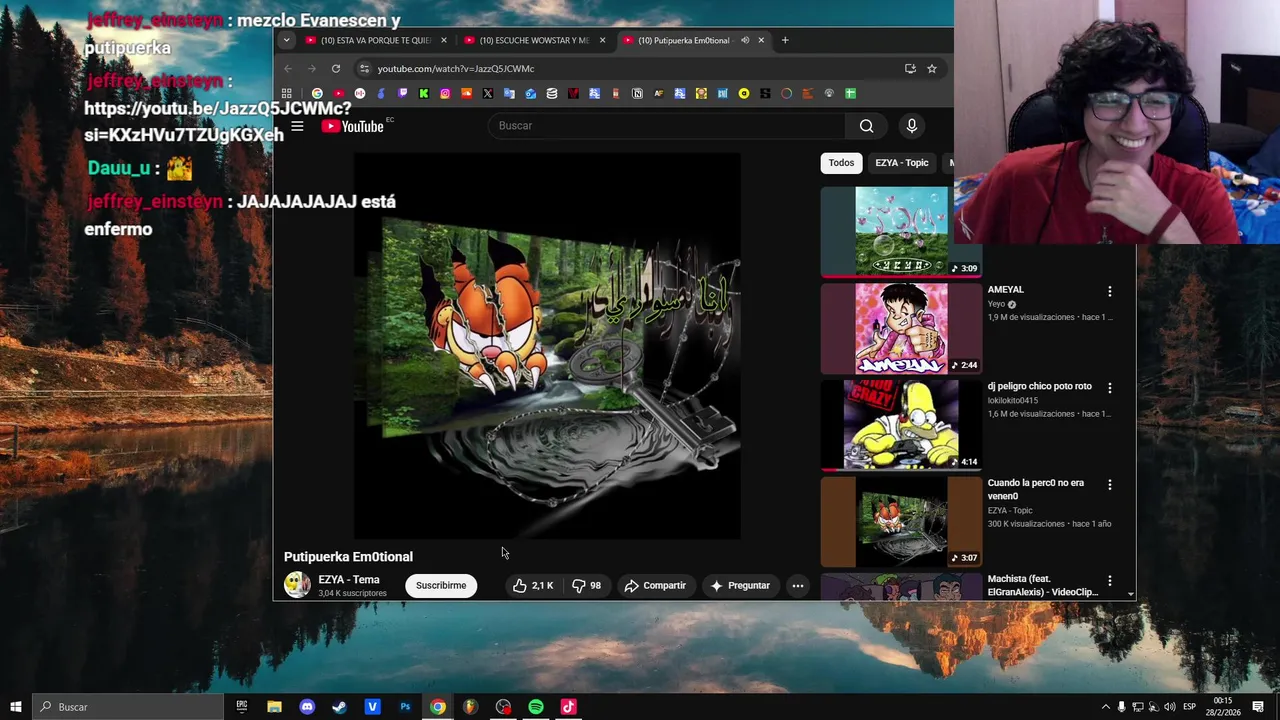Screen dimensions: 1280x720
Task: Open options for Machista video
Action: pos(1109,581)
